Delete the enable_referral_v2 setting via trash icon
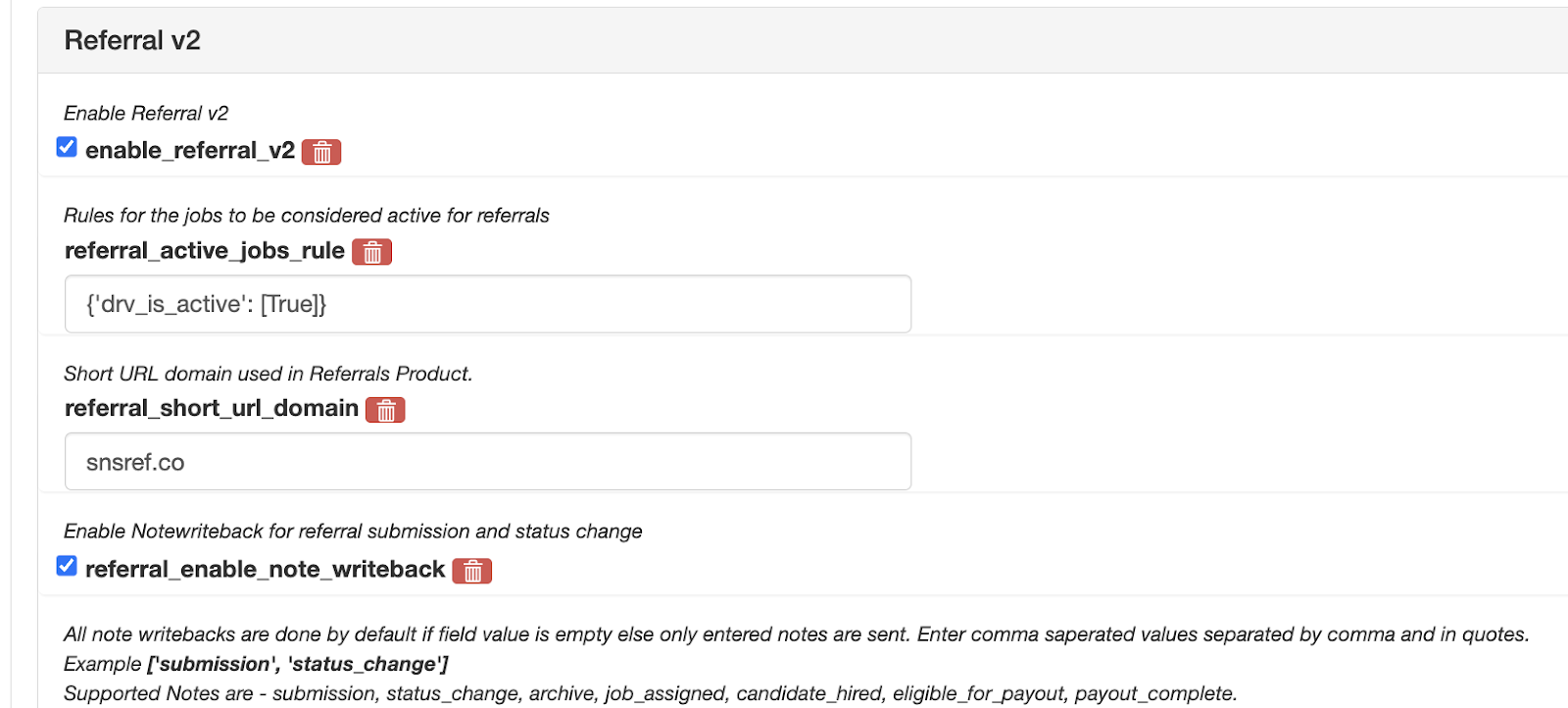Image resolution: width=1568 pixels, height=708 pixels. pyautogui.click(x=321, y=152)
